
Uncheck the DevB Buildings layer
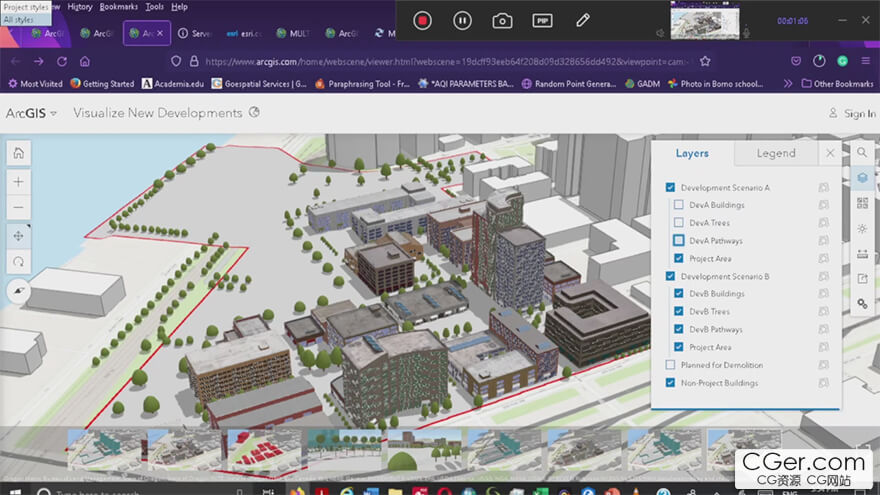[679, 294]
